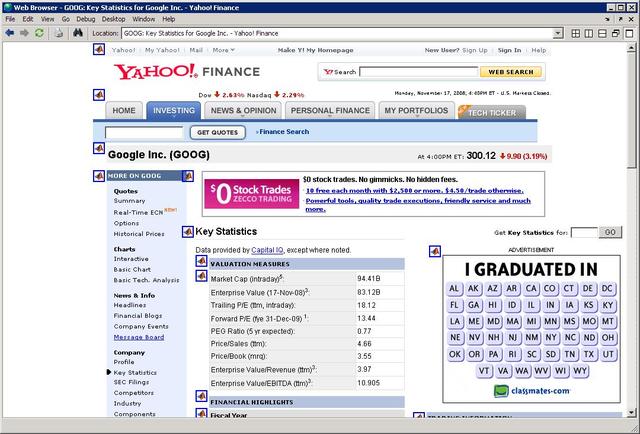Reload page with green Refresh icon

(x=39, y=33)
